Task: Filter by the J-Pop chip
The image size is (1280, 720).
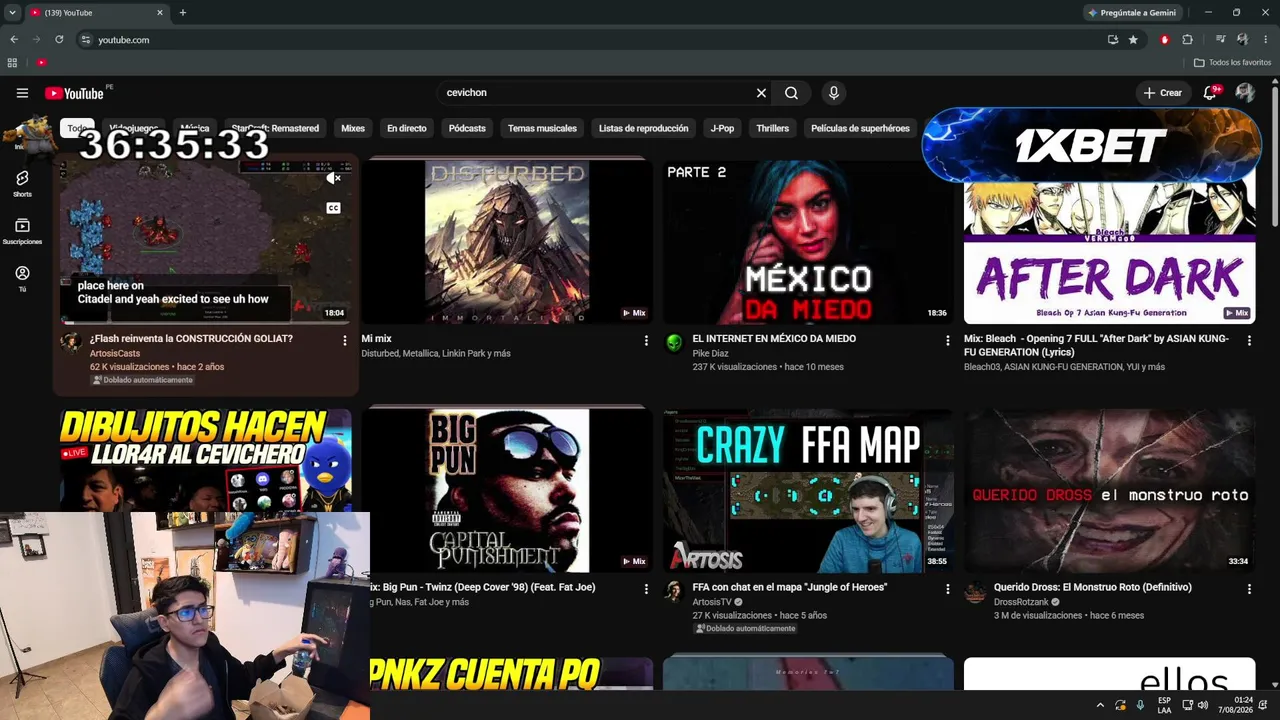Action: tap(722, 128)
